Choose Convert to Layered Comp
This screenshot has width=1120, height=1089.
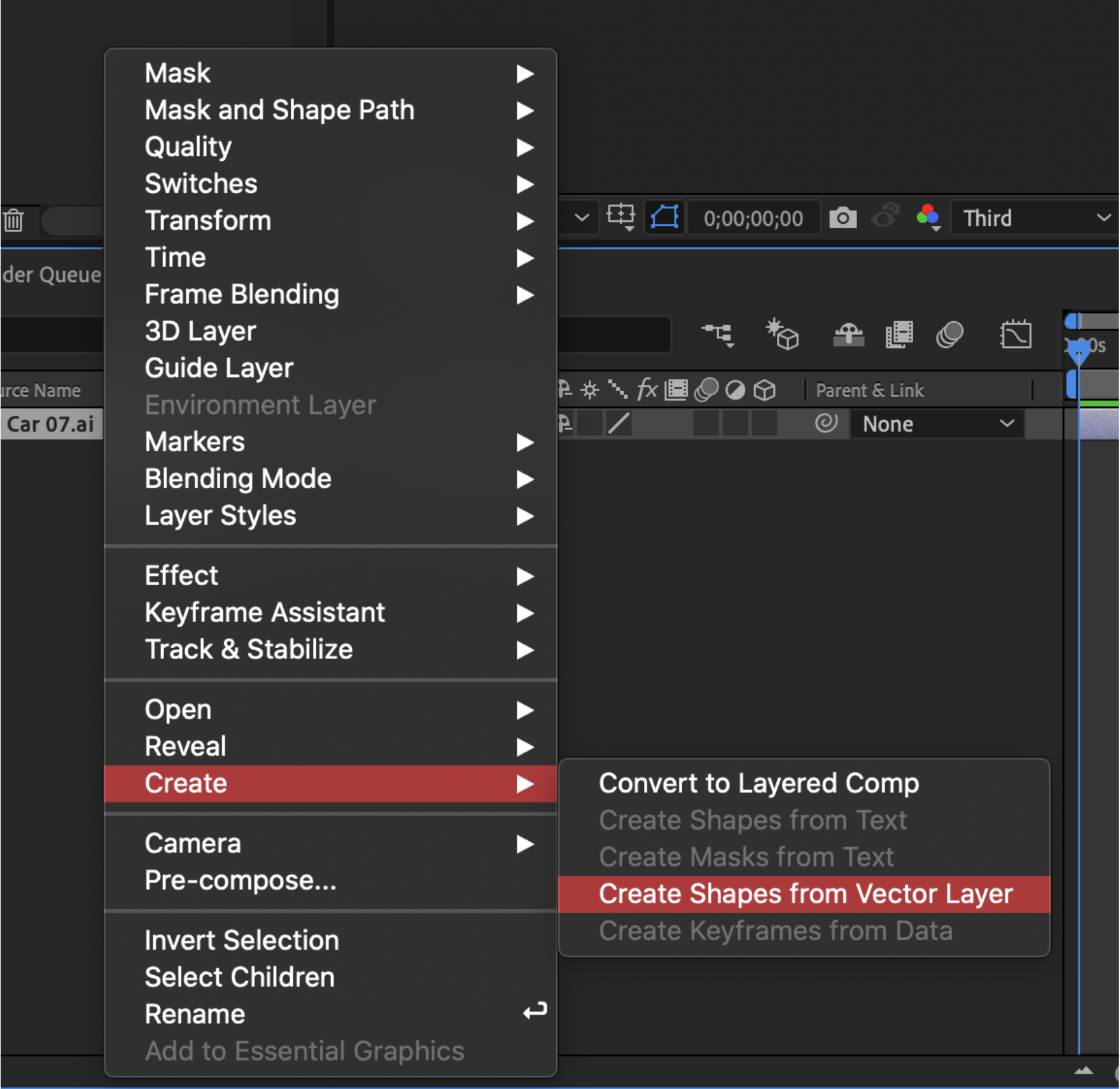(x=804, y=784)
